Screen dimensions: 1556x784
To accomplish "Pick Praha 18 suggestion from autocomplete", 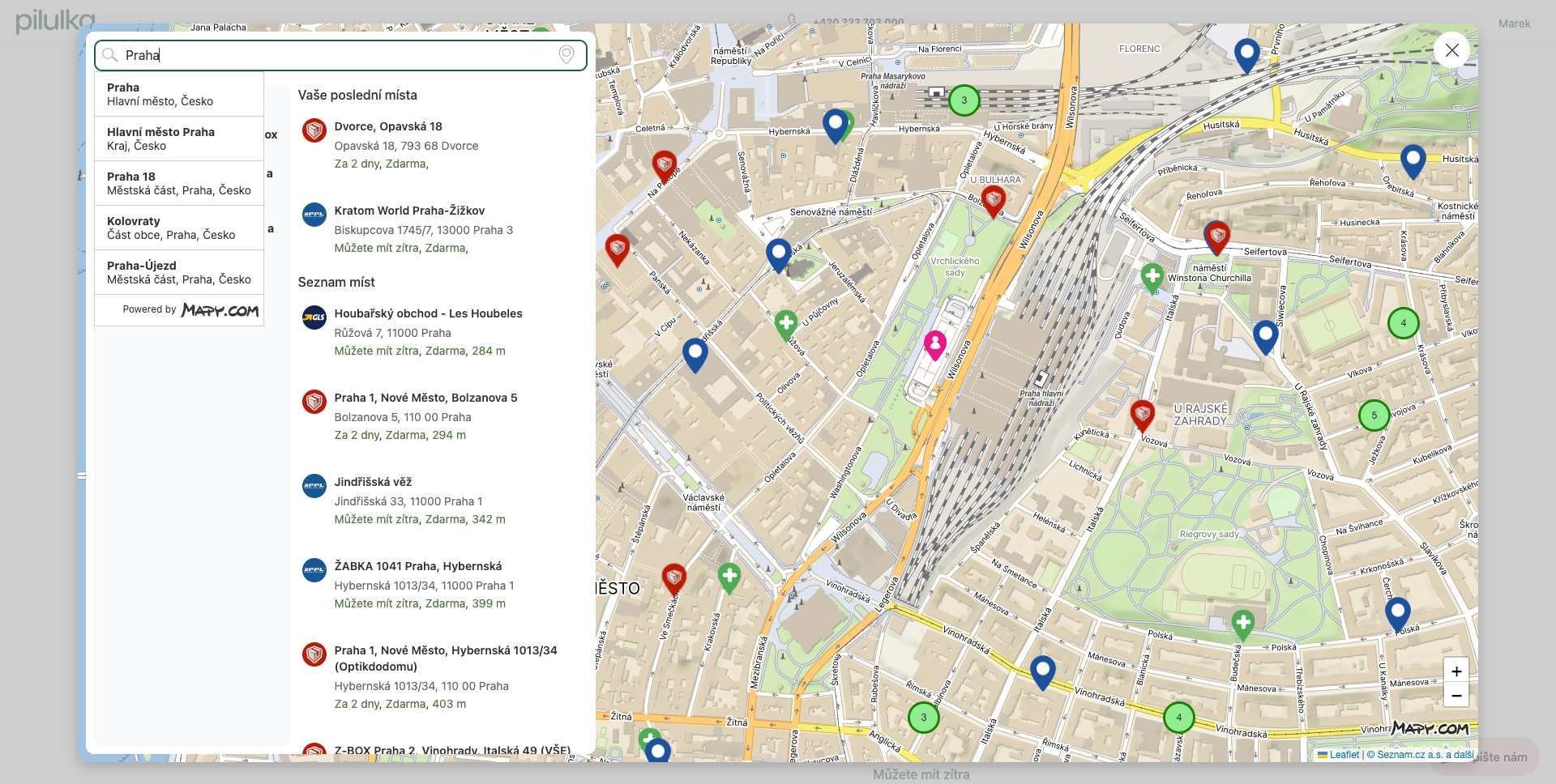I will pyautogui.click(x=179, y=183).
